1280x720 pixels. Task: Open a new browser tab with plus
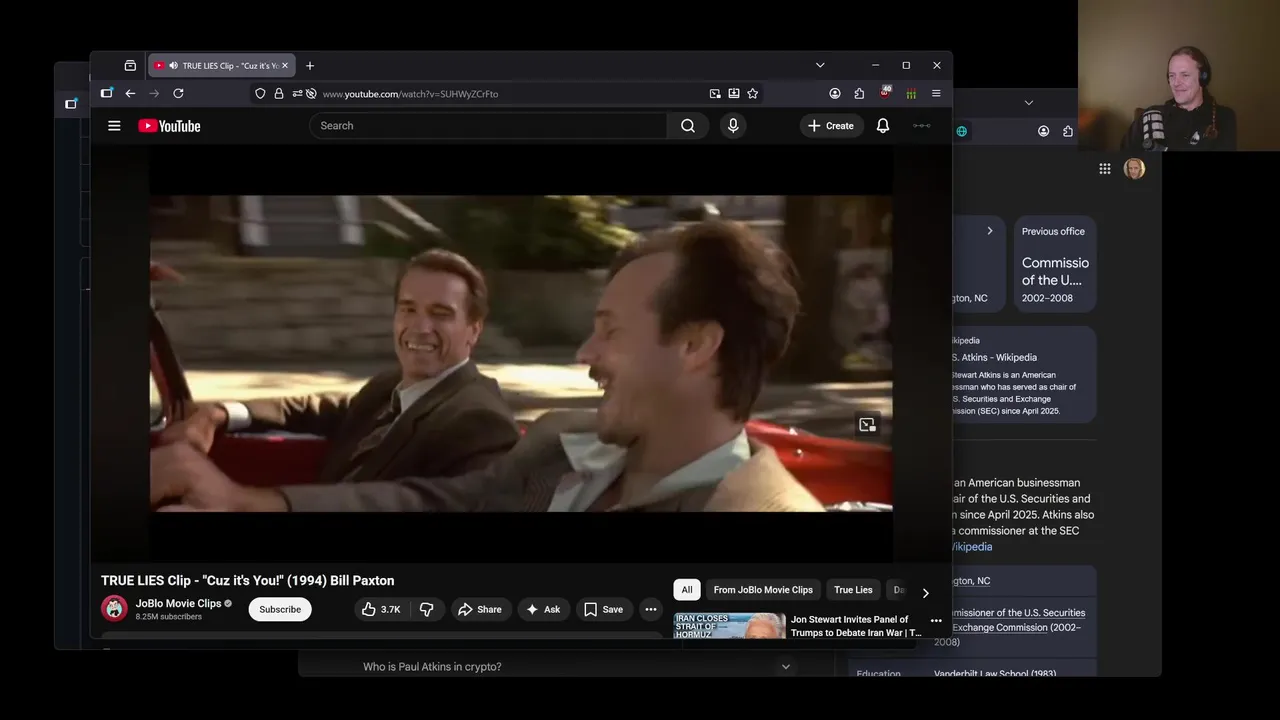click(x=310, y=65)
